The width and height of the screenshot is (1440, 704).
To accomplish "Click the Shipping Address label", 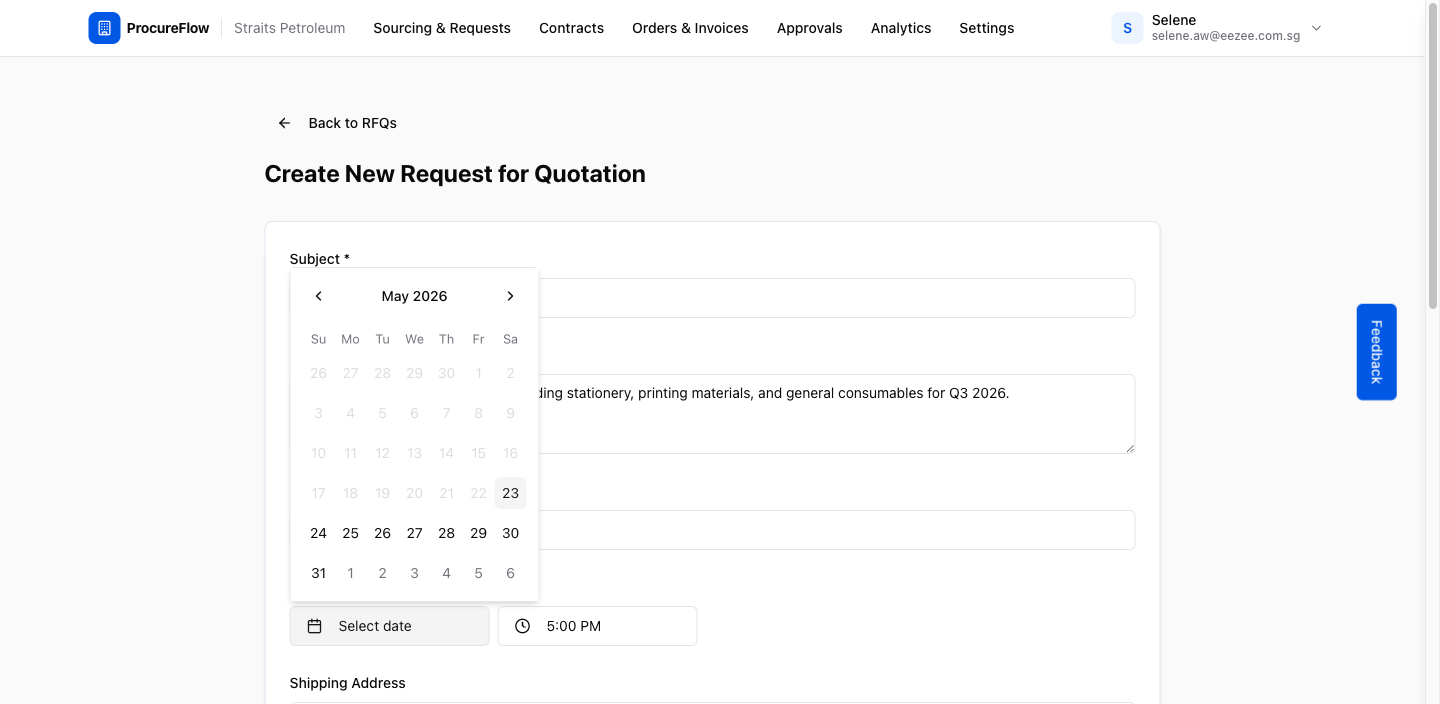I will (x=347, y=683).
